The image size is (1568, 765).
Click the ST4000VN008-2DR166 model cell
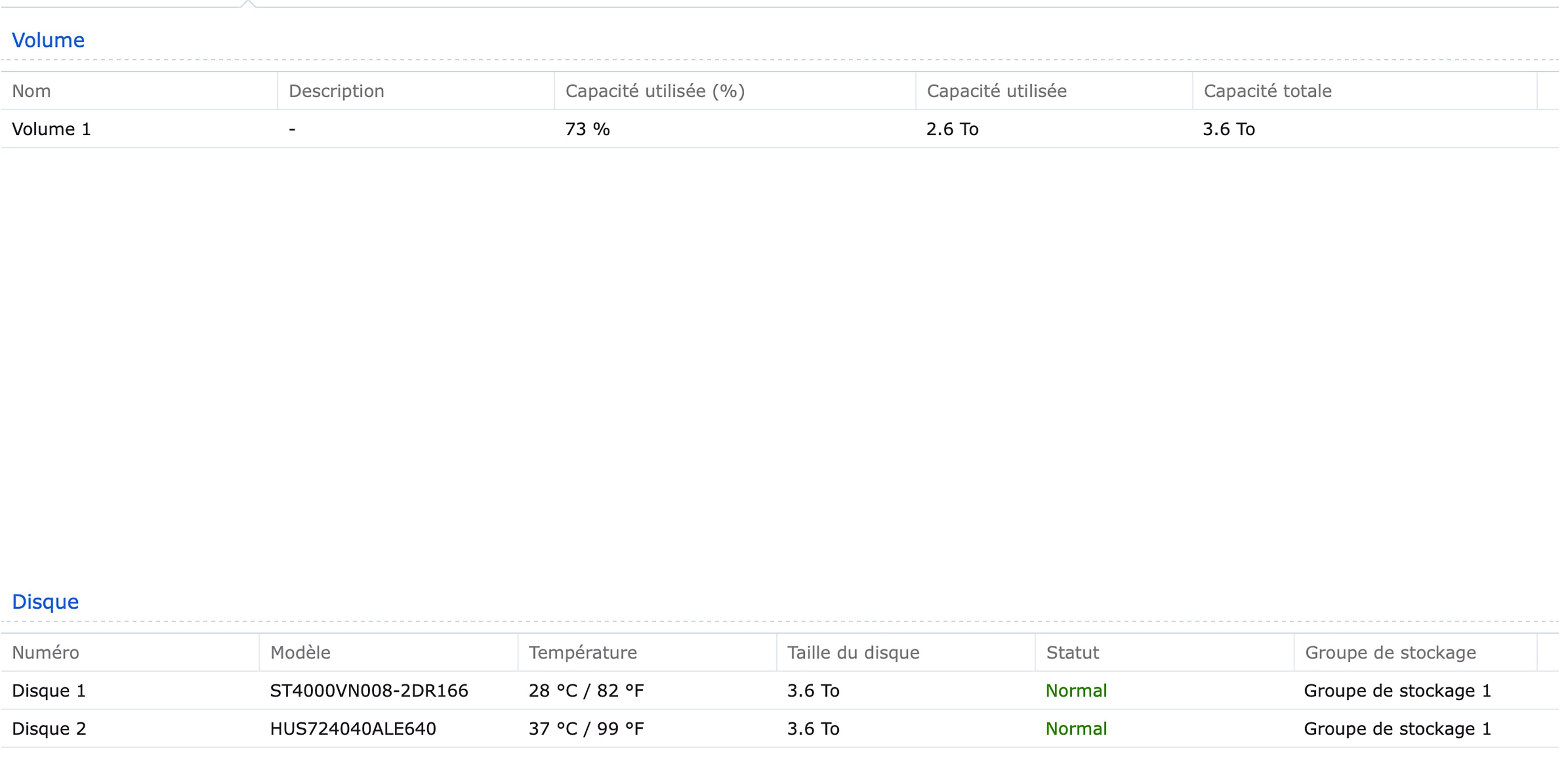click(369, 691)
